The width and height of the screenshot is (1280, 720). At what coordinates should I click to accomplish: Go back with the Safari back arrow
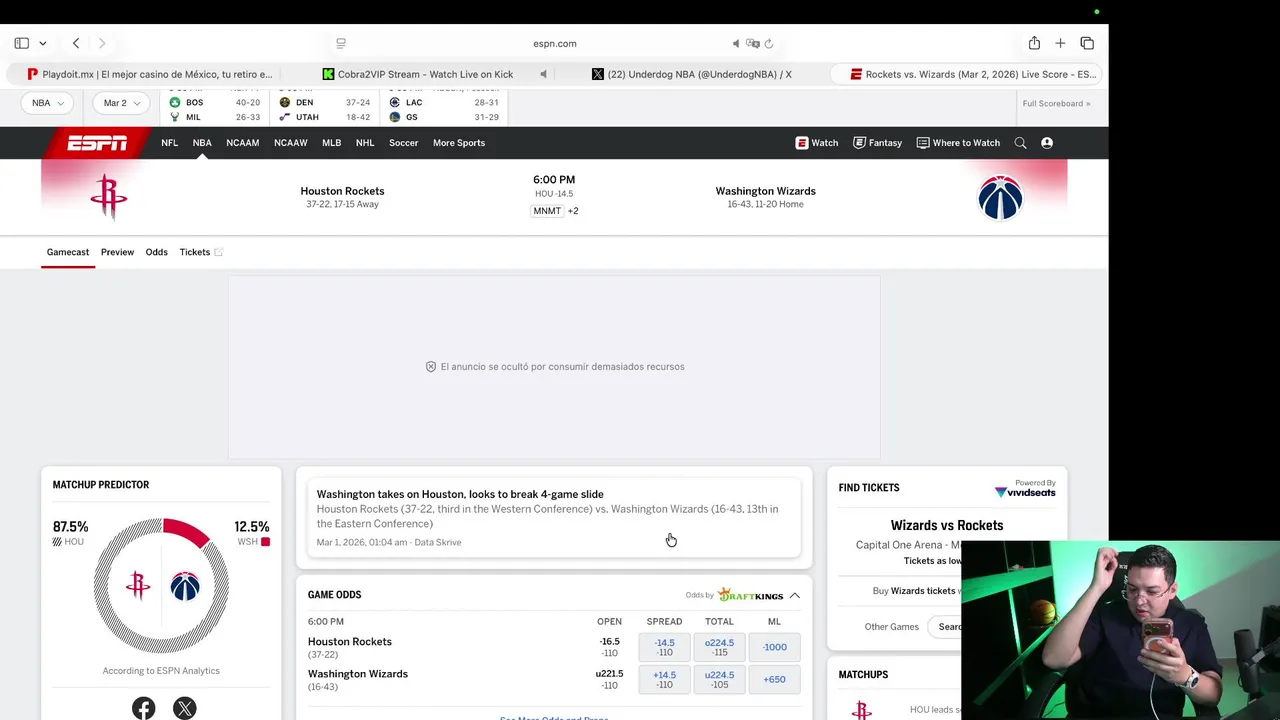(76, 43)
